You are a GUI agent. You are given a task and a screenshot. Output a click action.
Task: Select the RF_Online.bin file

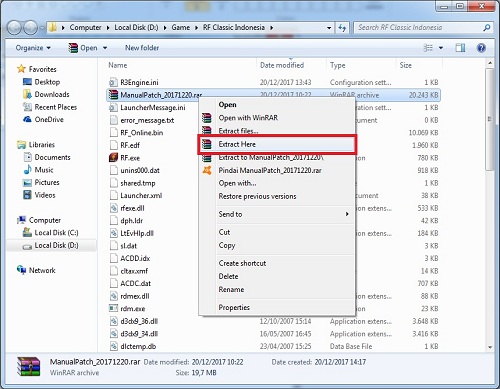[x=141, y=133]
